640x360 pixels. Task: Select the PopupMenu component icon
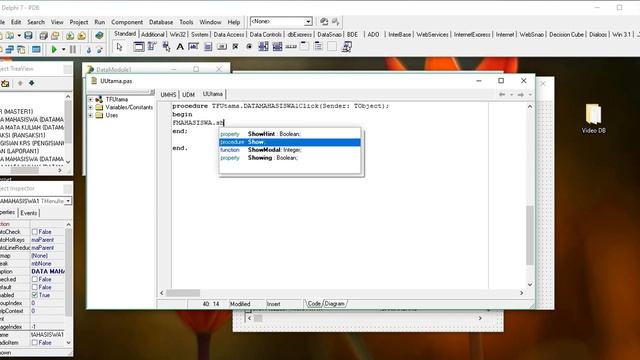(166, 47)
